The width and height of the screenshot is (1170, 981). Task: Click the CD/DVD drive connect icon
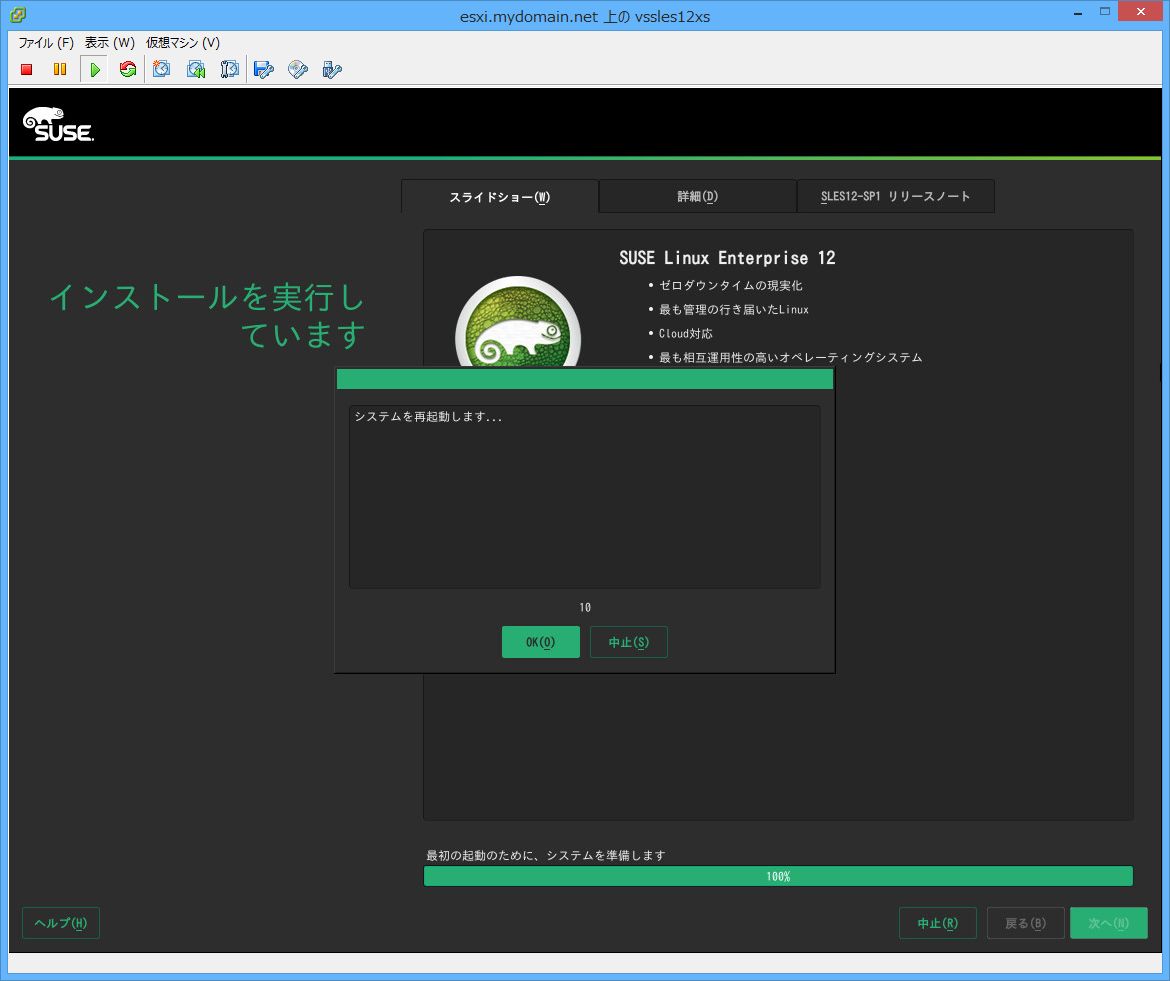tap(298, 69)
